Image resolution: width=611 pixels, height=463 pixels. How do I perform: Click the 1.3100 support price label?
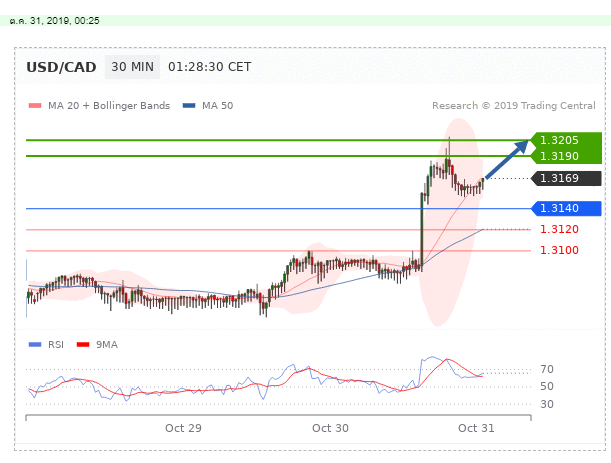tap(559, 250)
